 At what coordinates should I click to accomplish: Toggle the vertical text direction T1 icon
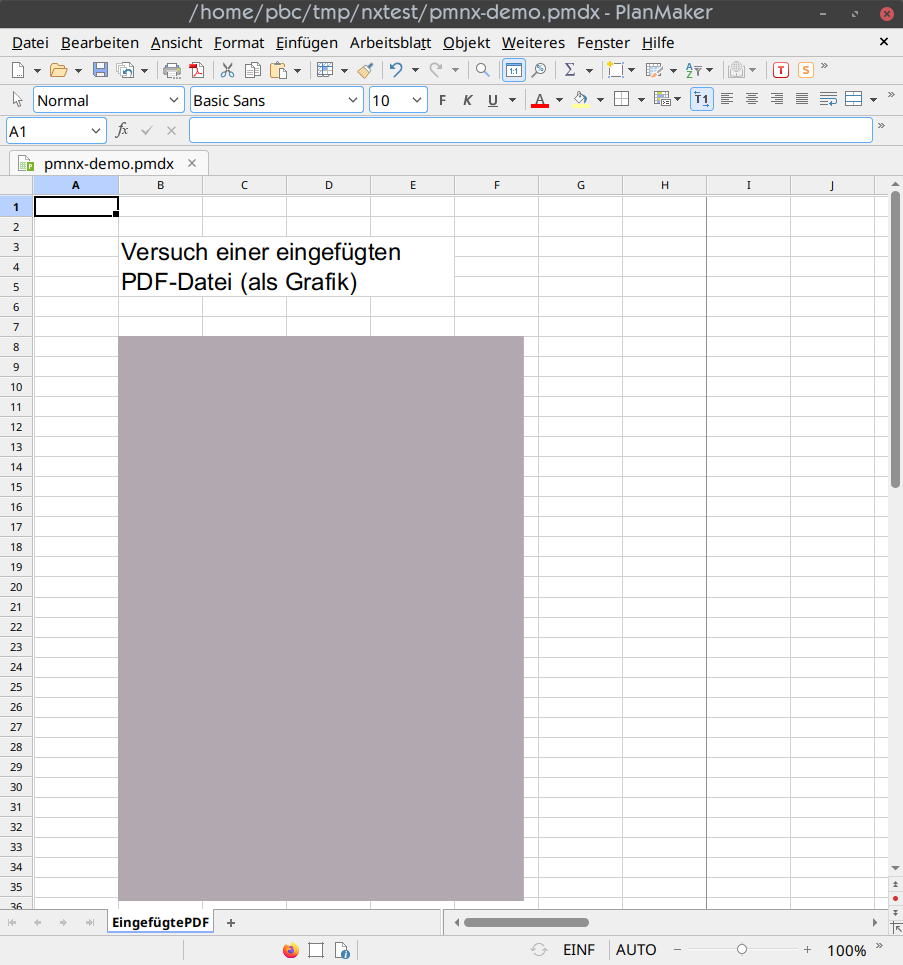point(702,99)
